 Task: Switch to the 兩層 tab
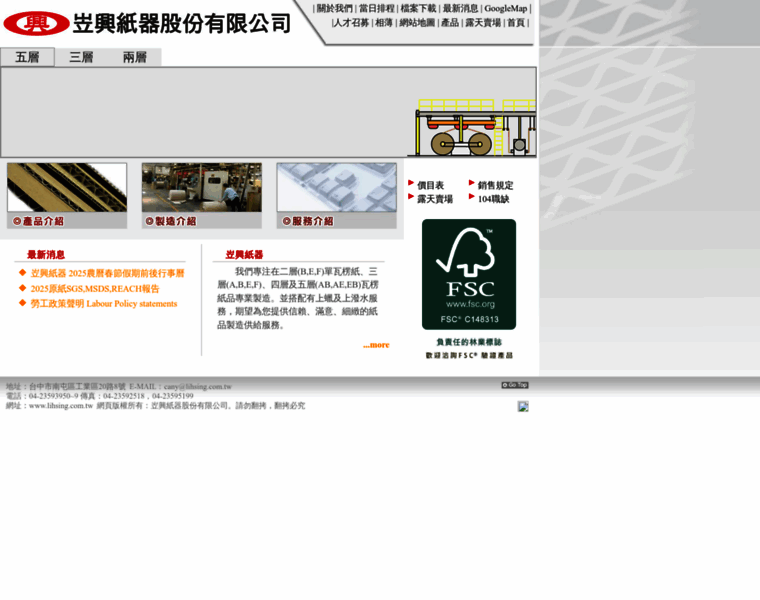pos(135,57)
